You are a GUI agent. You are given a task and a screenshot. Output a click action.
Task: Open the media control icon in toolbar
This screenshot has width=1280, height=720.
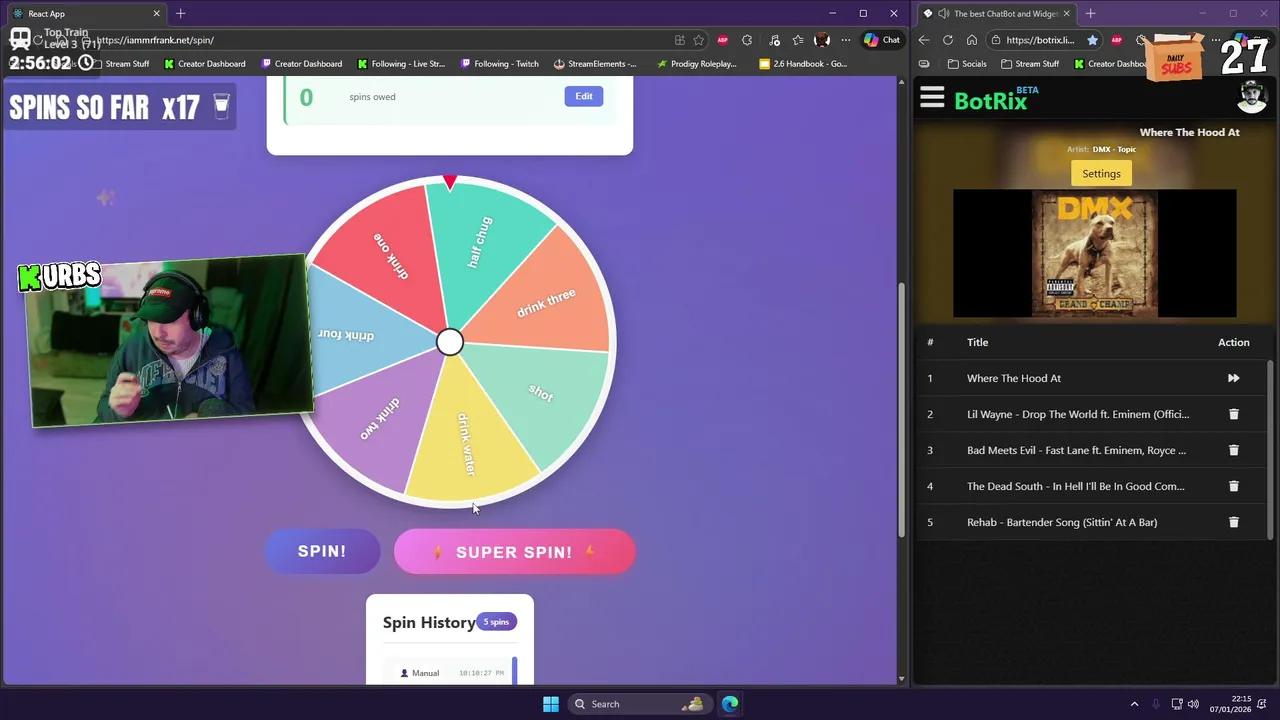pyautogui.click(x=774, y=40)
